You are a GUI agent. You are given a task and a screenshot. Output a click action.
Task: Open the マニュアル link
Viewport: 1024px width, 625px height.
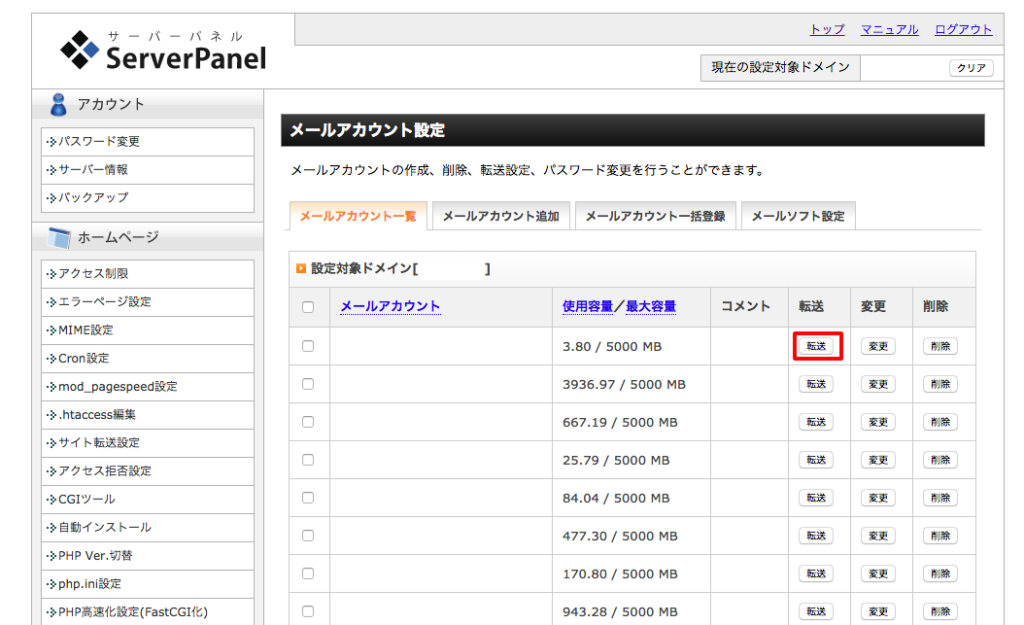pos(889,29)
